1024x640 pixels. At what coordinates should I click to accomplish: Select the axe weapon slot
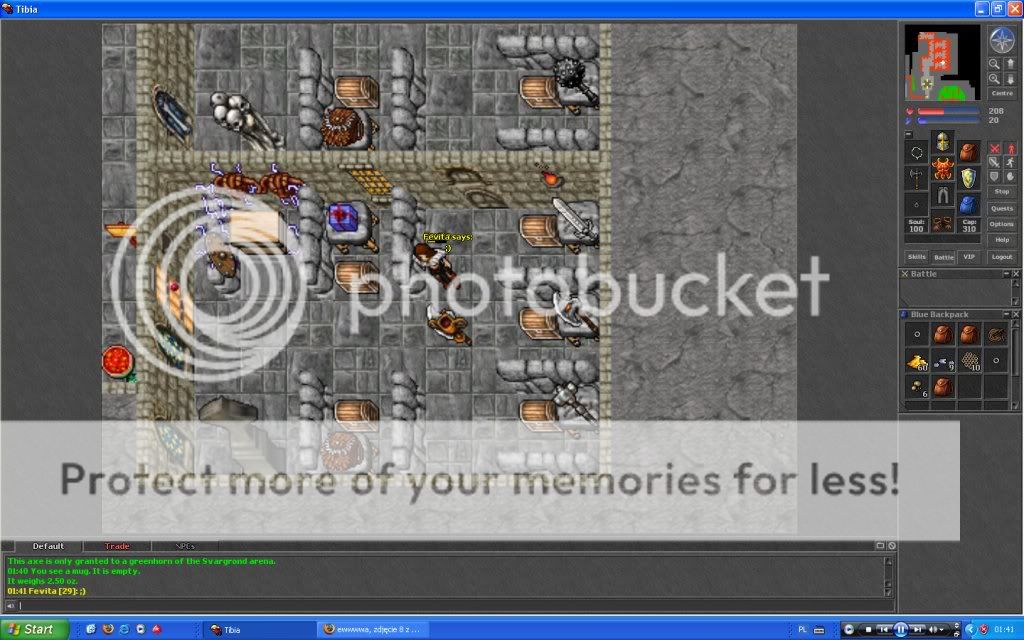click(917, 178)
